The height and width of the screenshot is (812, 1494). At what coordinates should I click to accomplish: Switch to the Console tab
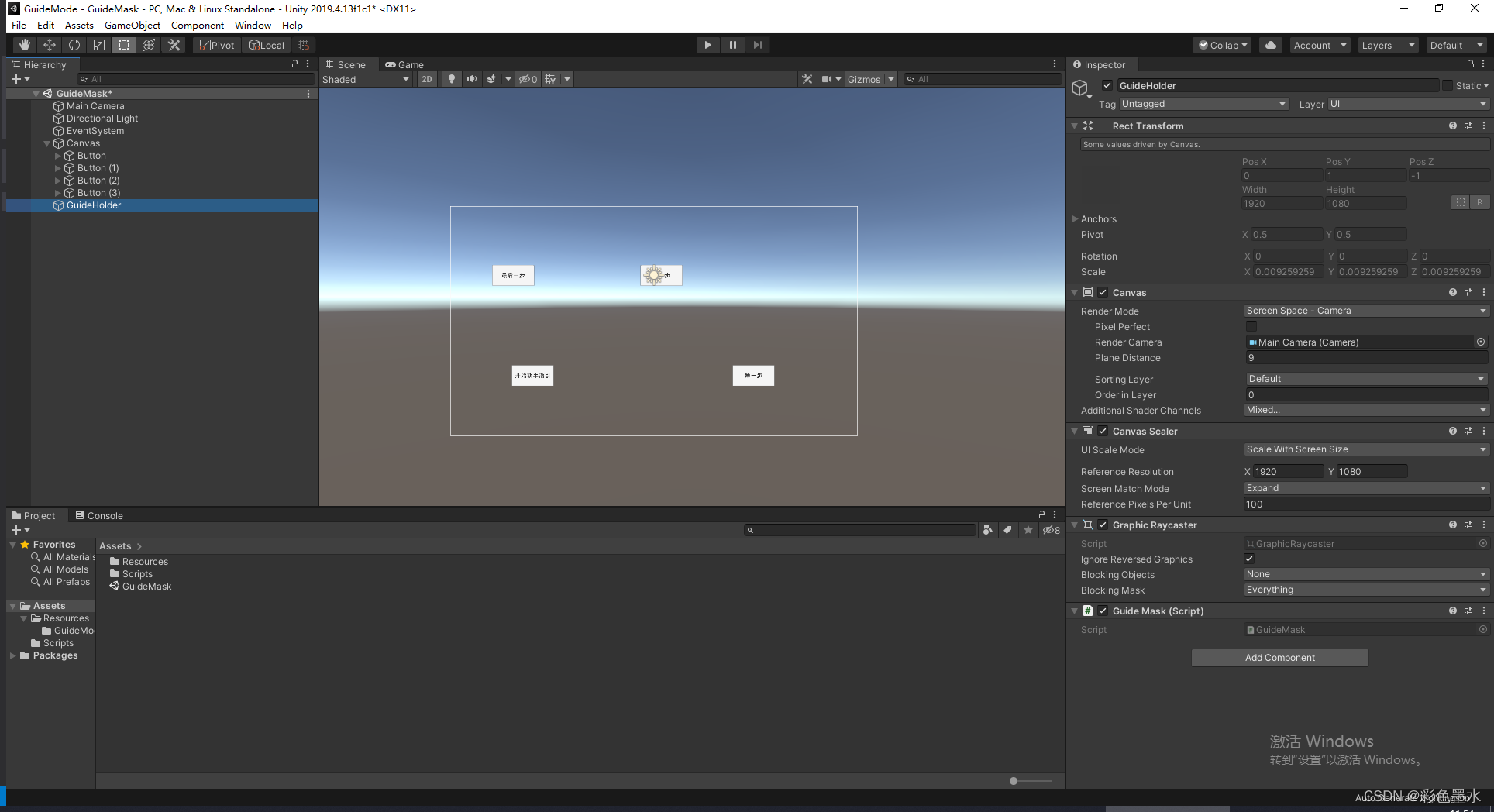[99, 515]
